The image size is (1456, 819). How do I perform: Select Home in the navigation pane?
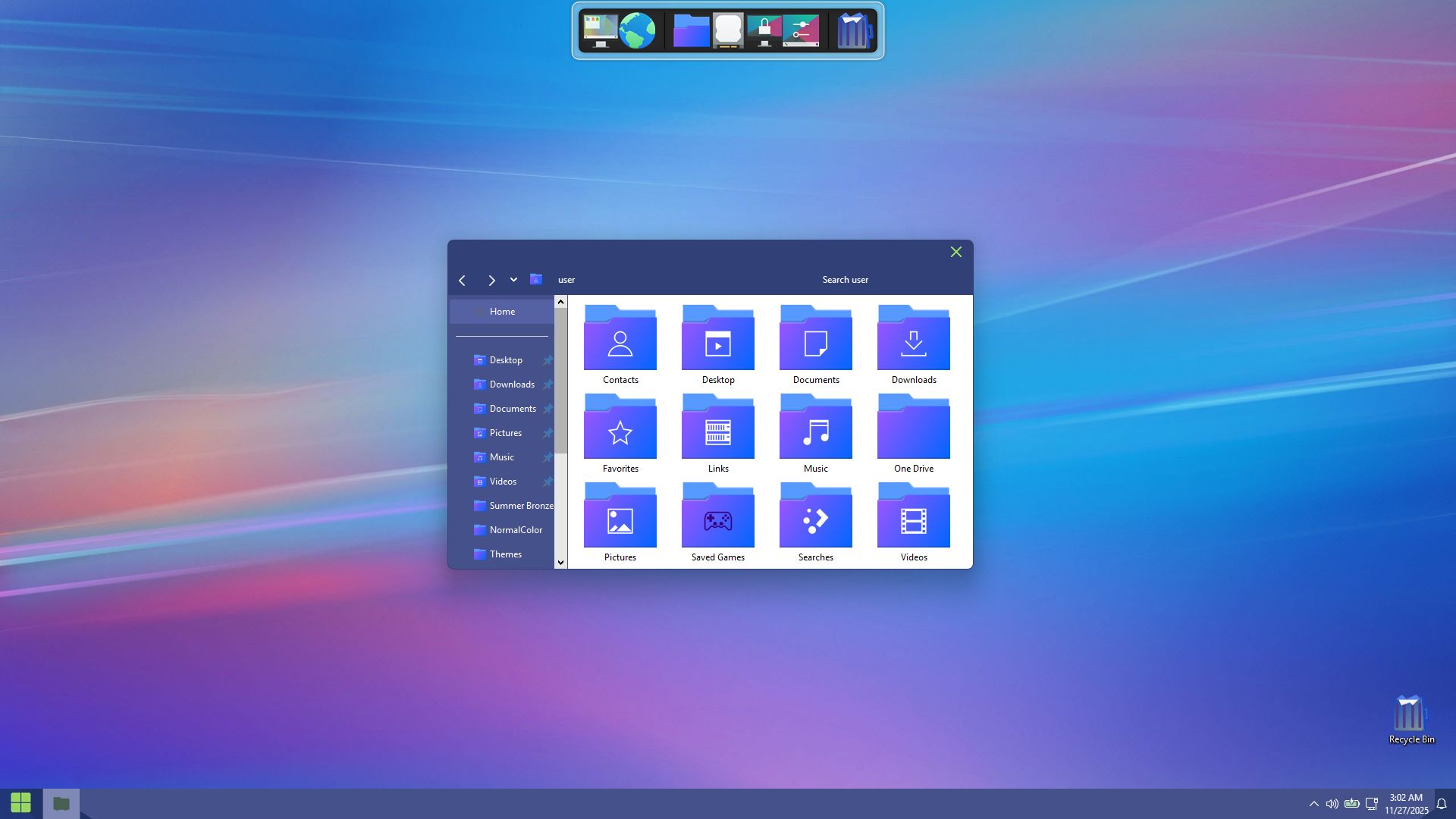[501, 312]
